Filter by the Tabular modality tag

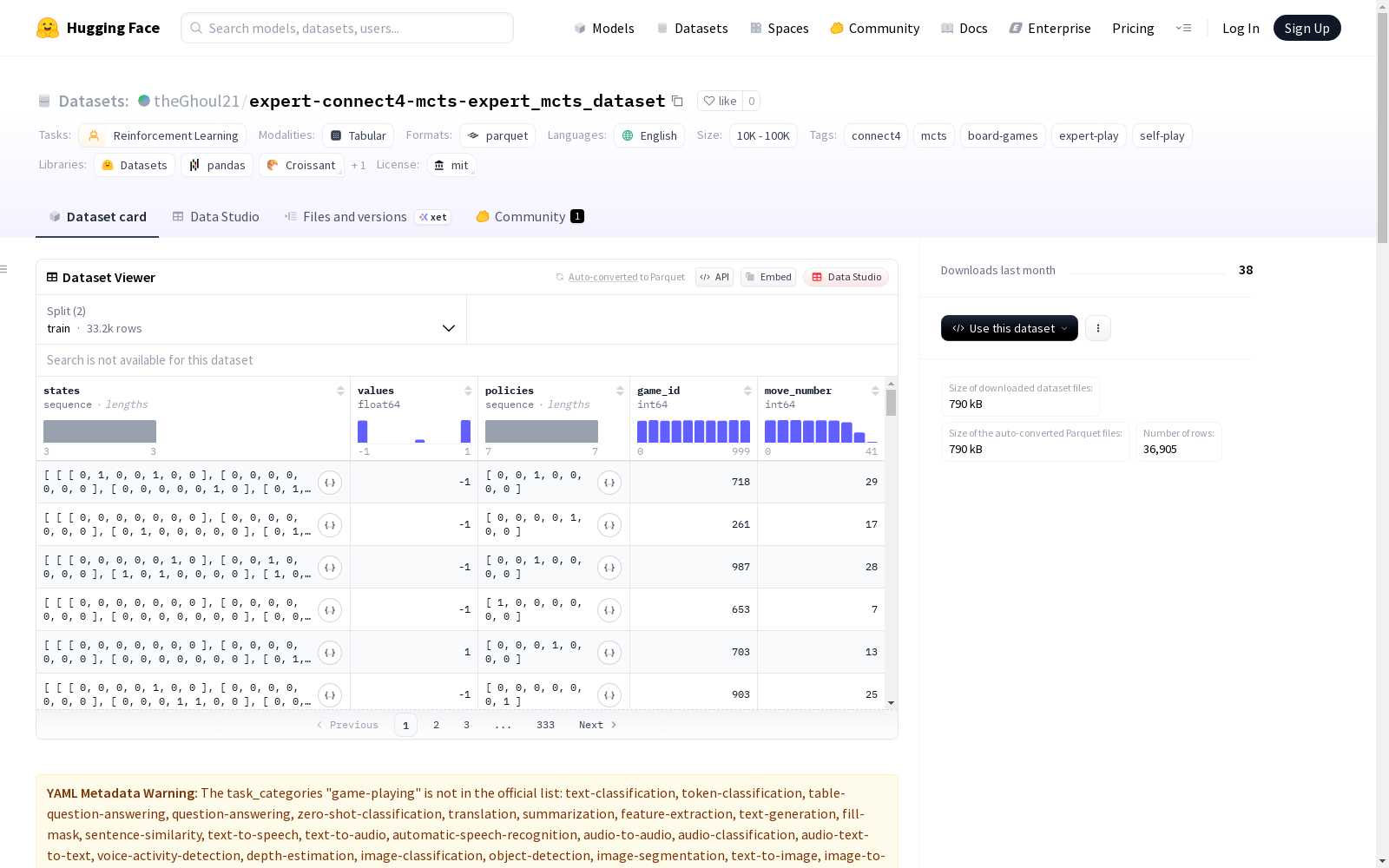pos(359,135)
